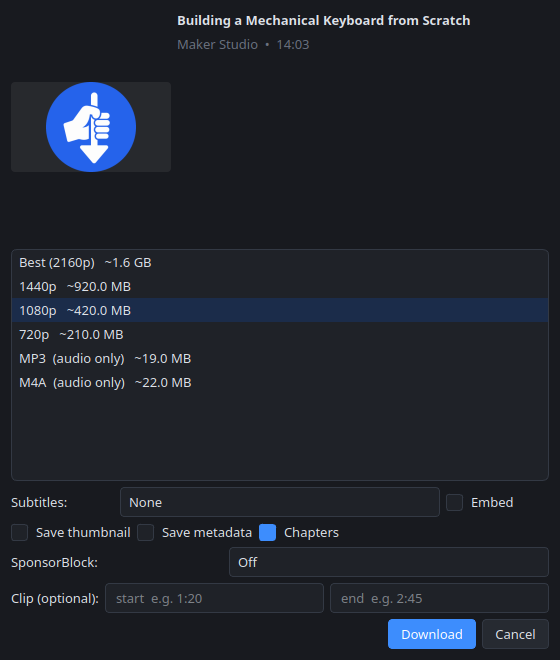Click the Download button
The width and height of the screenshot is (560, 660).
[432, 634]
